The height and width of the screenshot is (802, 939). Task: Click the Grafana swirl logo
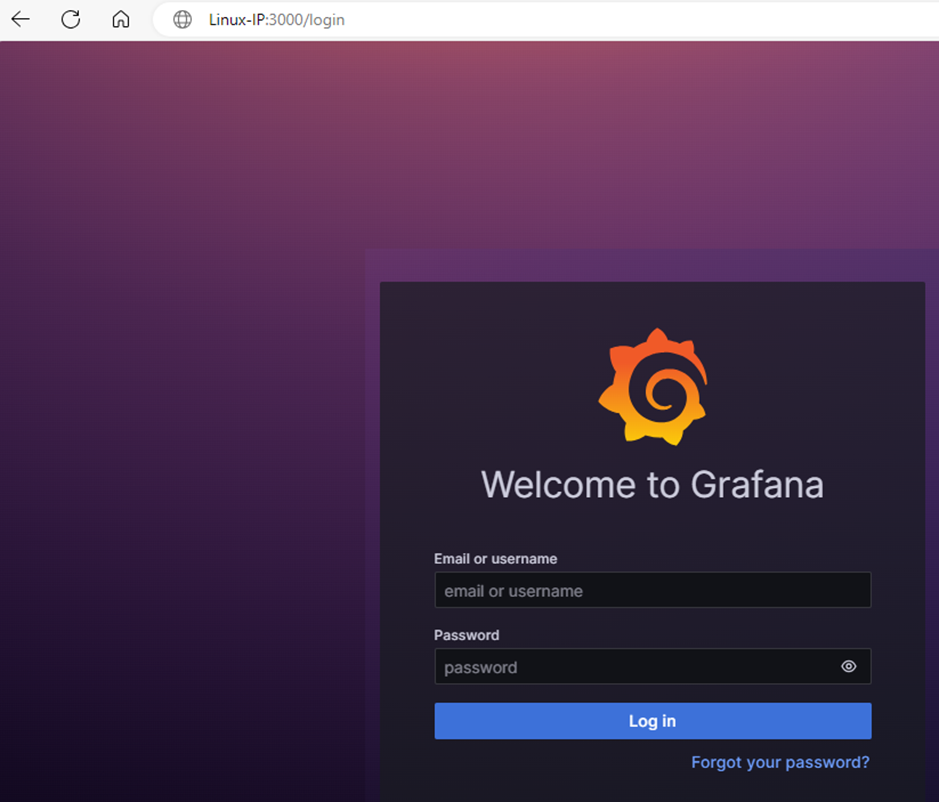(653, 386)
